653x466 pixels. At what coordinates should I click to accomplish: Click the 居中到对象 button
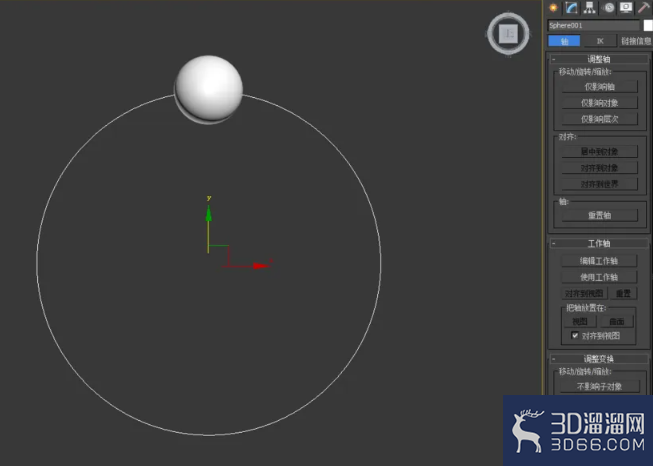tap(600, 152)
